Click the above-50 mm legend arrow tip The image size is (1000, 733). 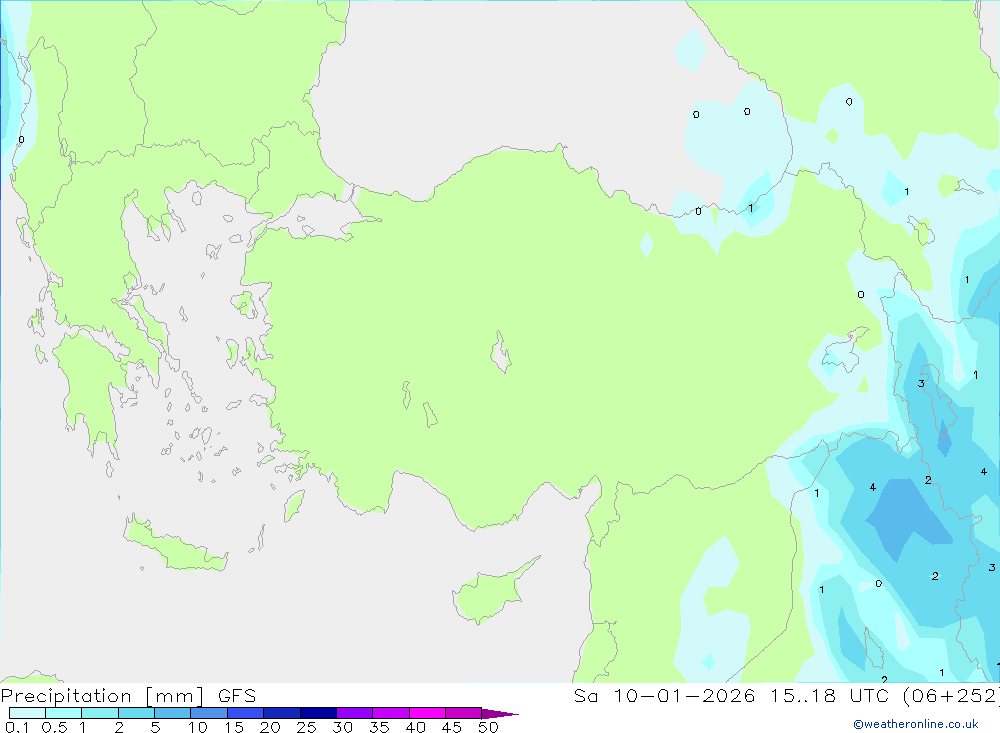(x=500, y=714)
